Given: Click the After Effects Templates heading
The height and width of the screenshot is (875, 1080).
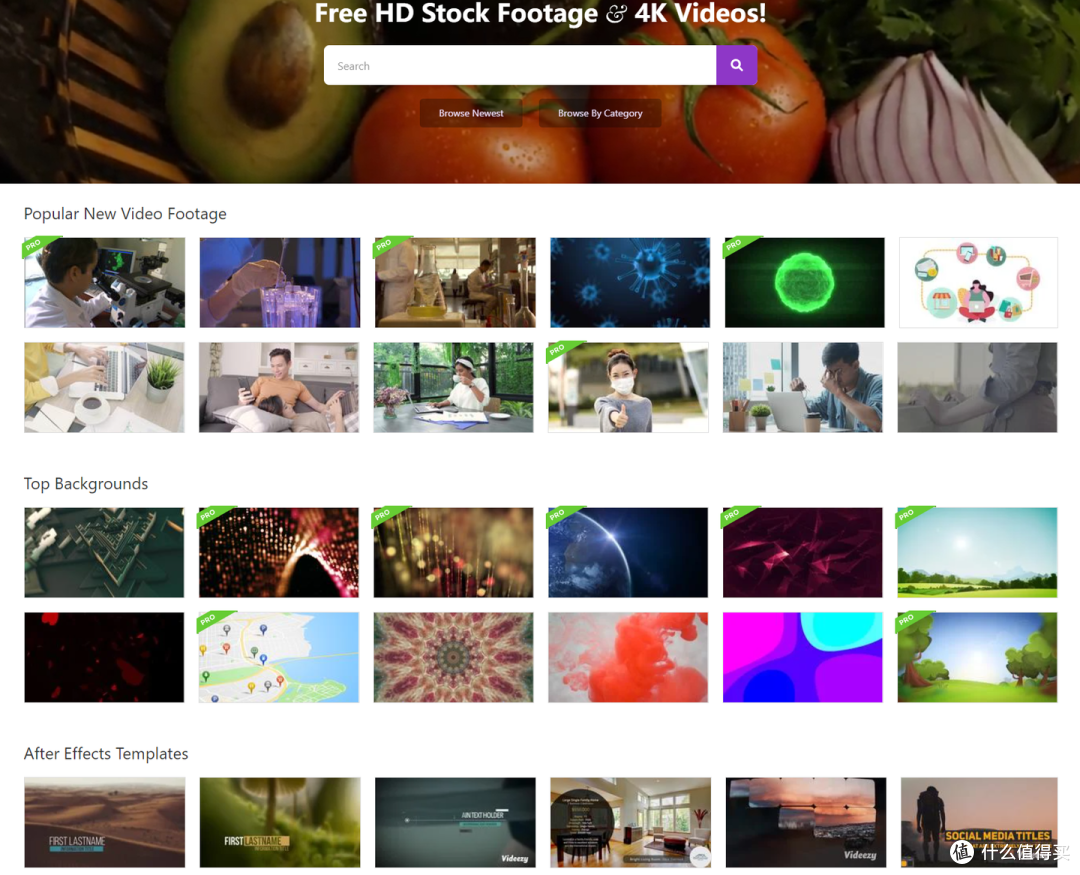Looking at the screenshot, I should click(106, 754).
